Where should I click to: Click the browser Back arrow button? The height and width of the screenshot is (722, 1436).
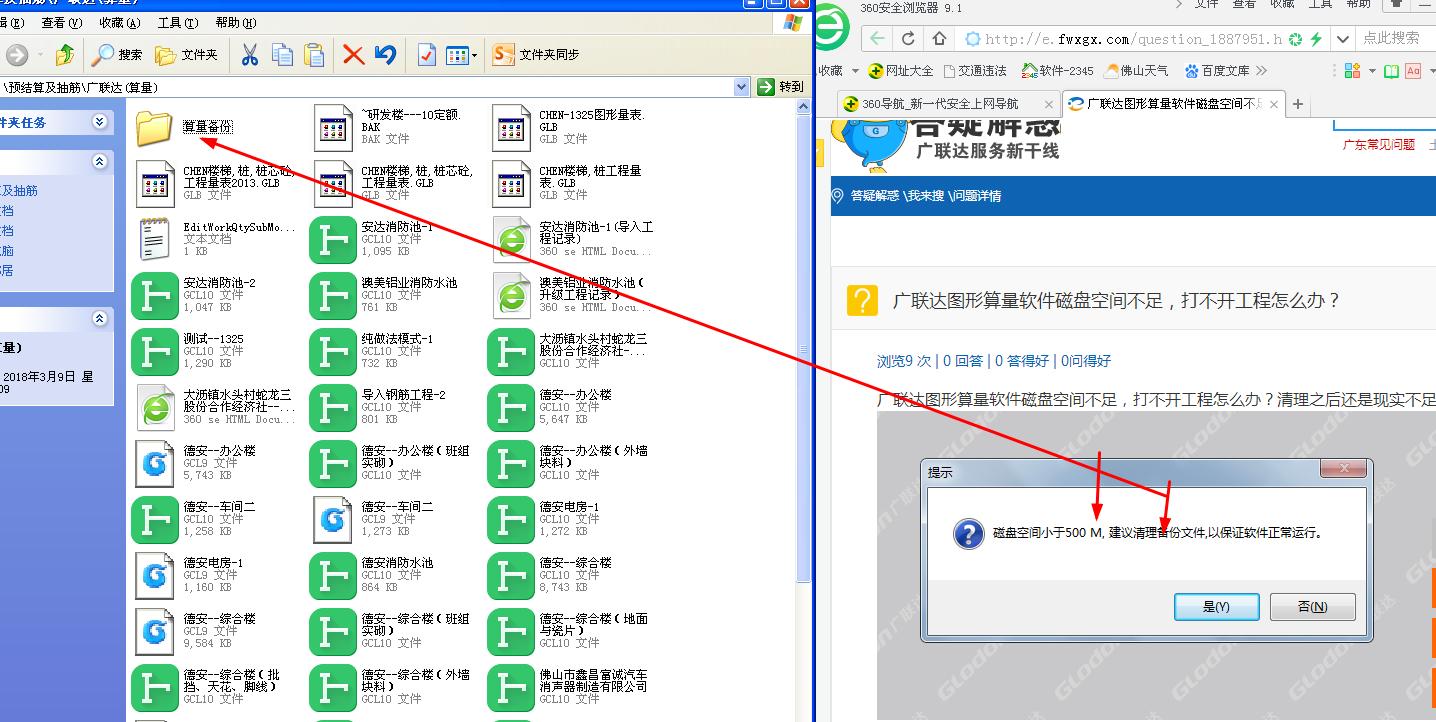pyautogui.click(x=877, y=38)
